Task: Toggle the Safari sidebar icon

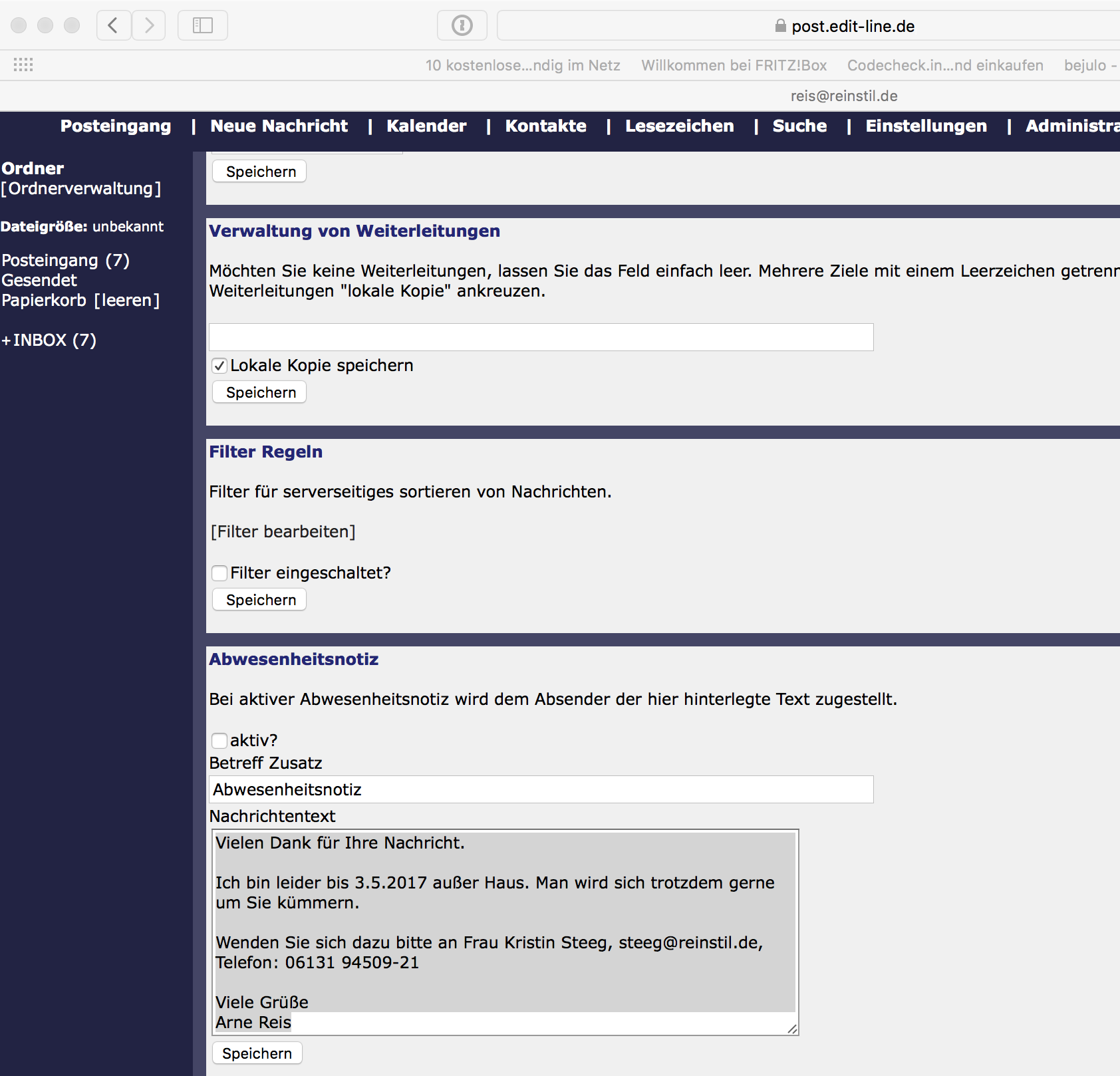Action: tap(202, 26)
